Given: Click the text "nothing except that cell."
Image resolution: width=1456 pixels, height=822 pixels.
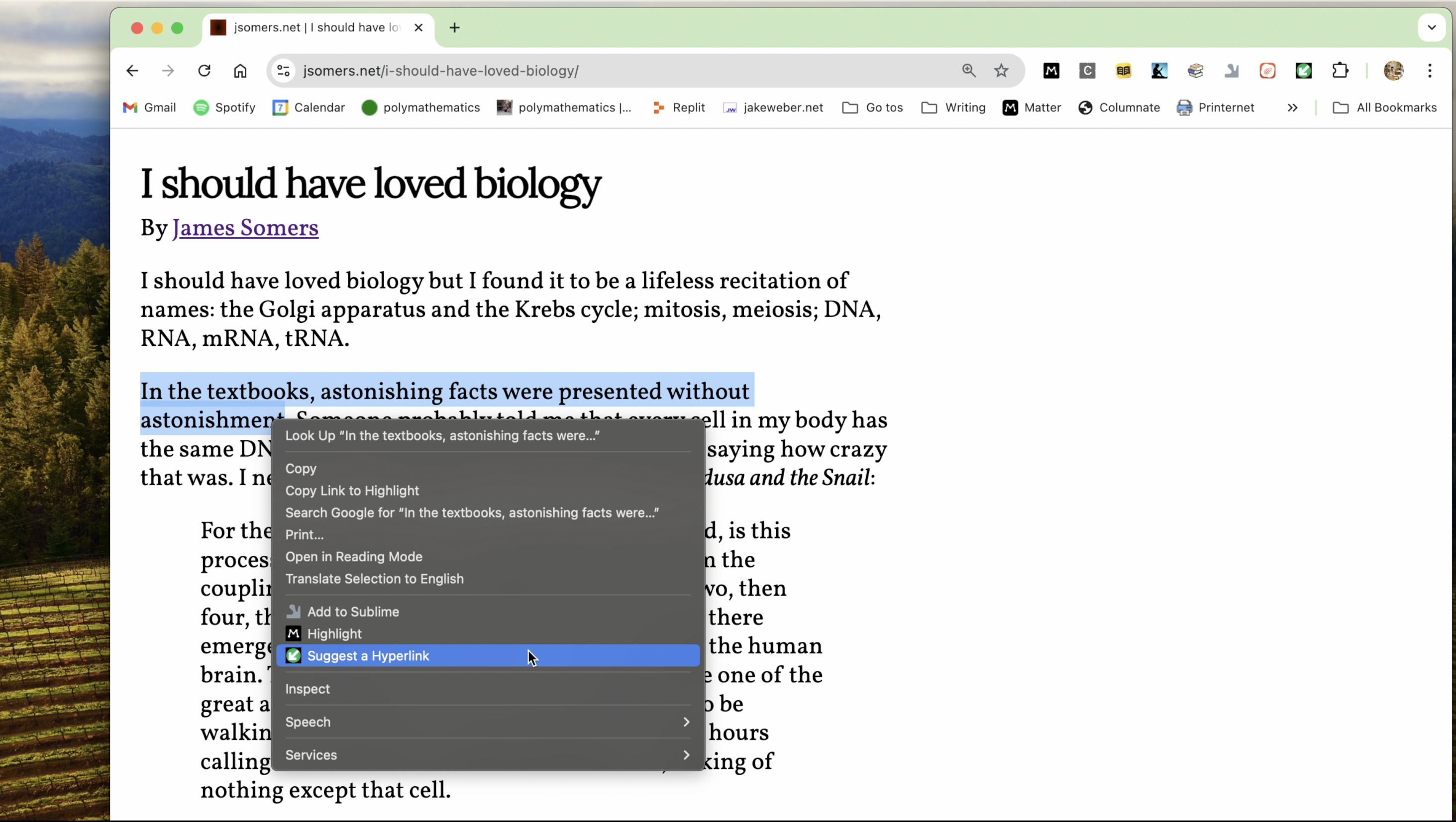Looking at the screenshot, I should (325, 790).
